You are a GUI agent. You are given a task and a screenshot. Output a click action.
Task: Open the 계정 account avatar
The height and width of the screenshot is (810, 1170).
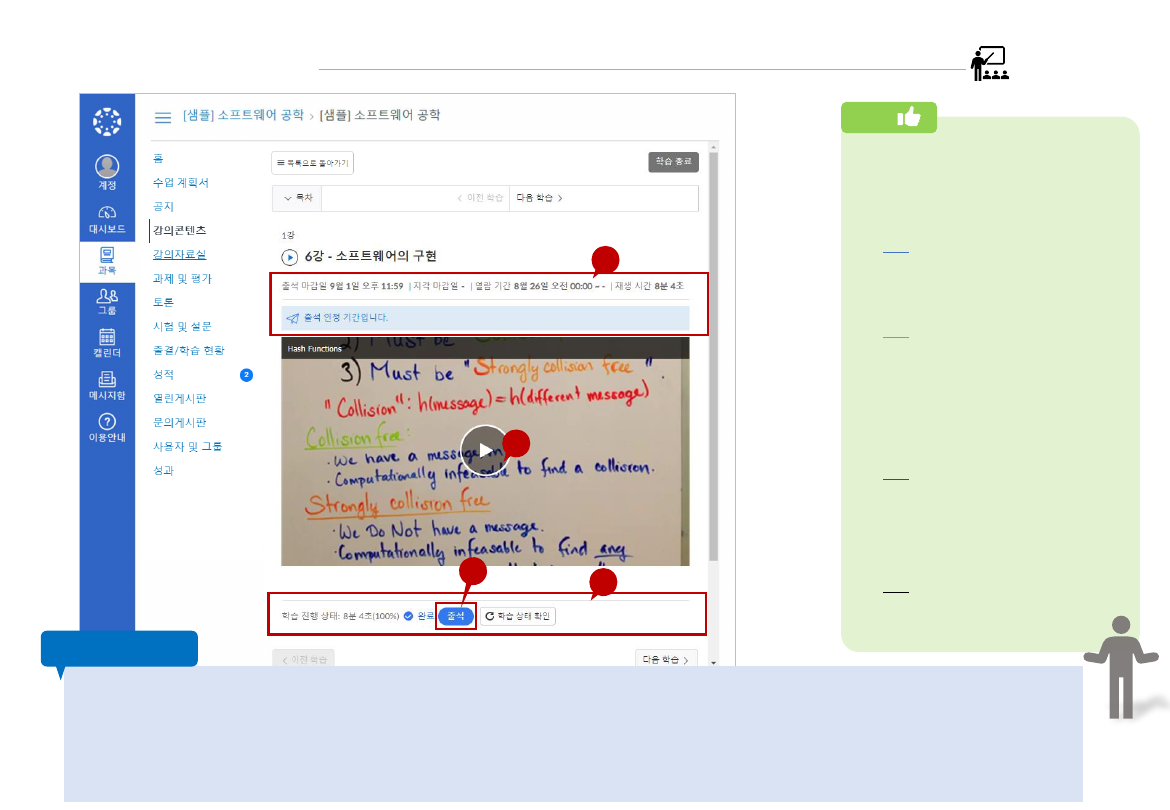107,167
